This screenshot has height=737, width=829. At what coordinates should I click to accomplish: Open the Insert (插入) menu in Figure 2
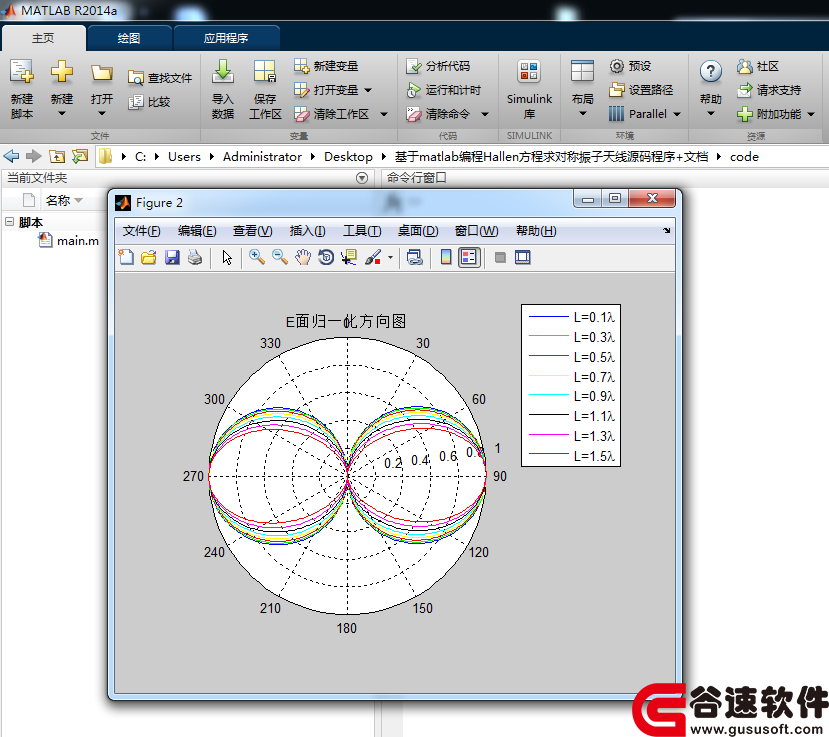[308, 231]
